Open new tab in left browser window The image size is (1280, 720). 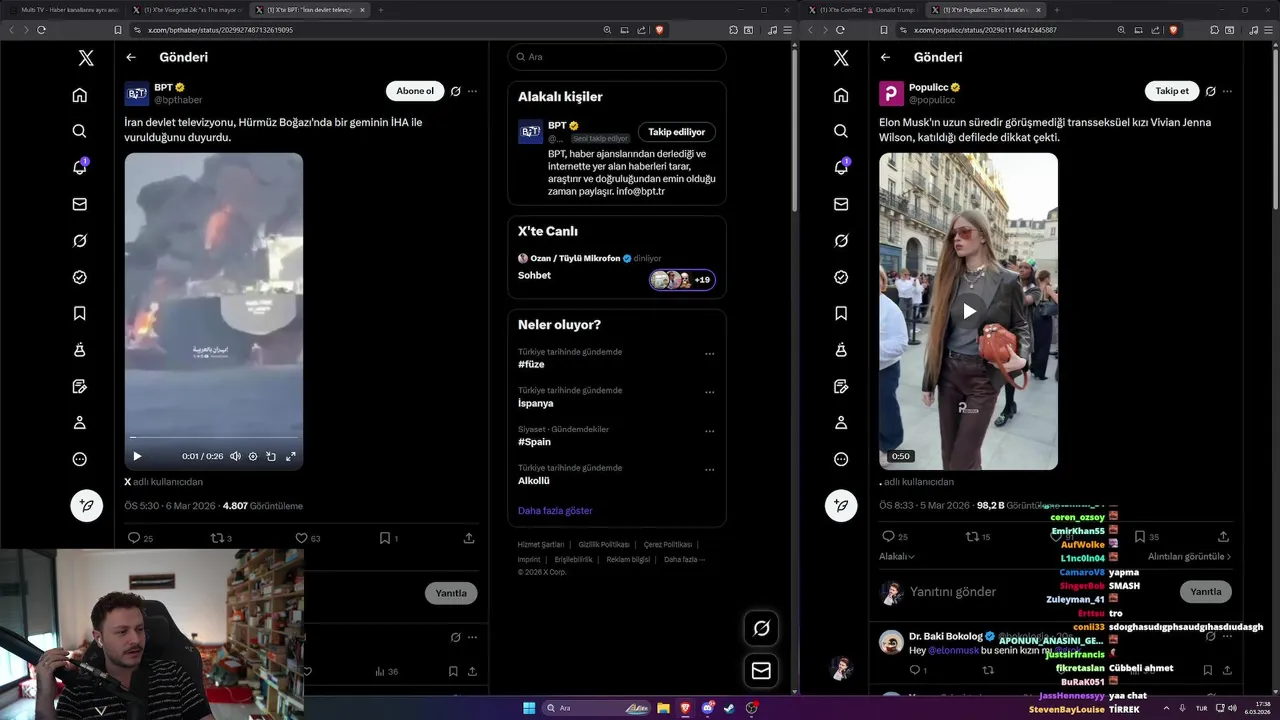(380, 10)
